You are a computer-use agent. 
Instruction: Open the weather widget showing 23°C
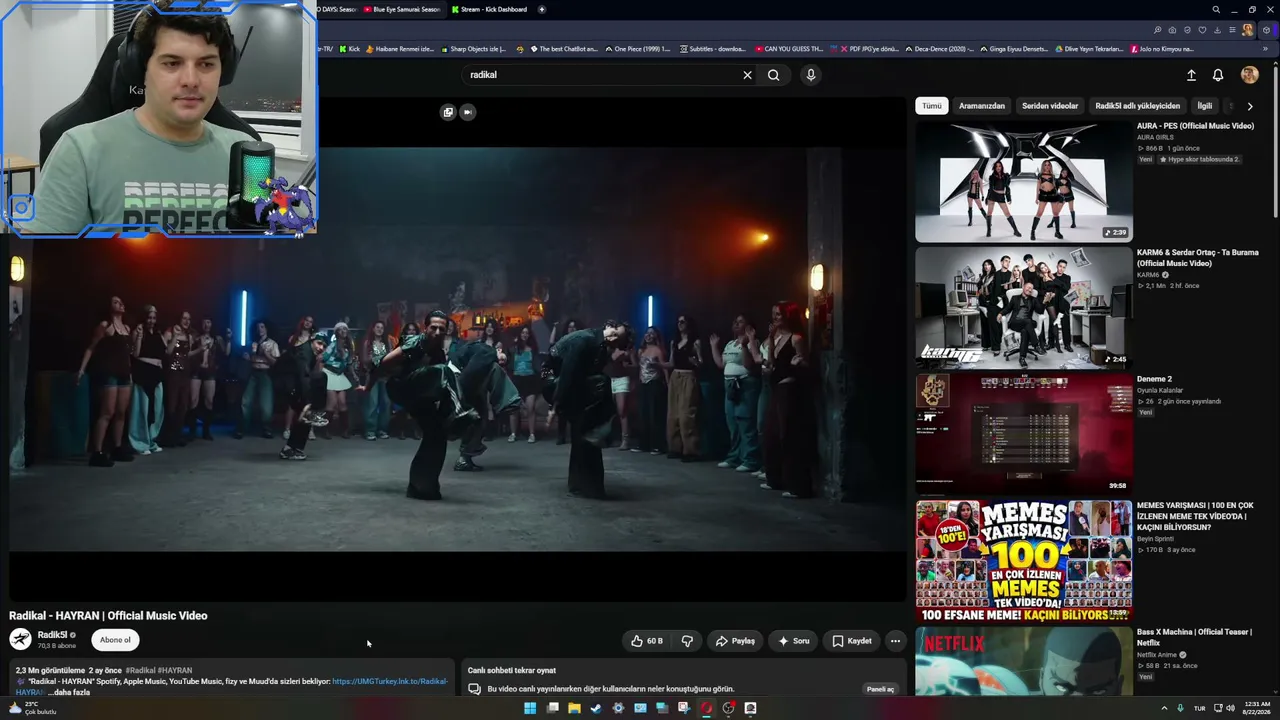(33, 708)
